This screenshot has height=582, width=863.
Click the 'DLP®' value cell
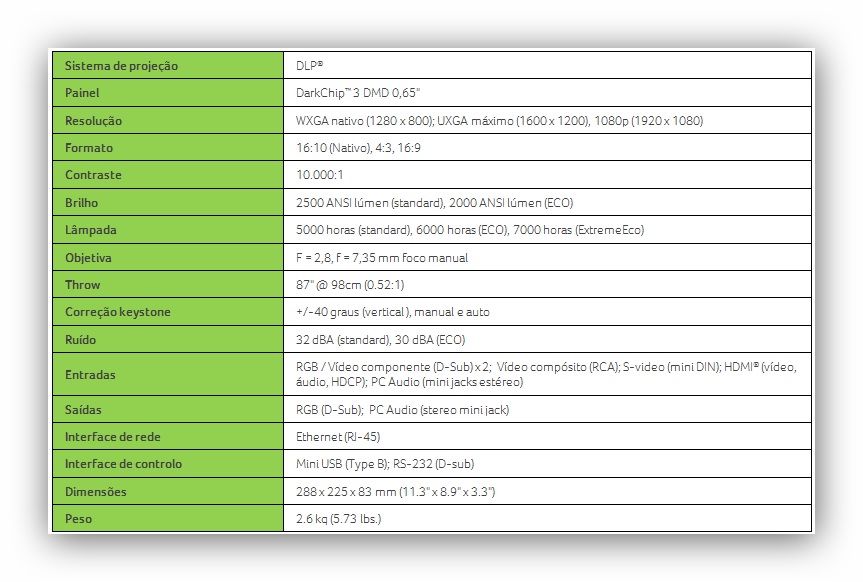tap(547, 66)
